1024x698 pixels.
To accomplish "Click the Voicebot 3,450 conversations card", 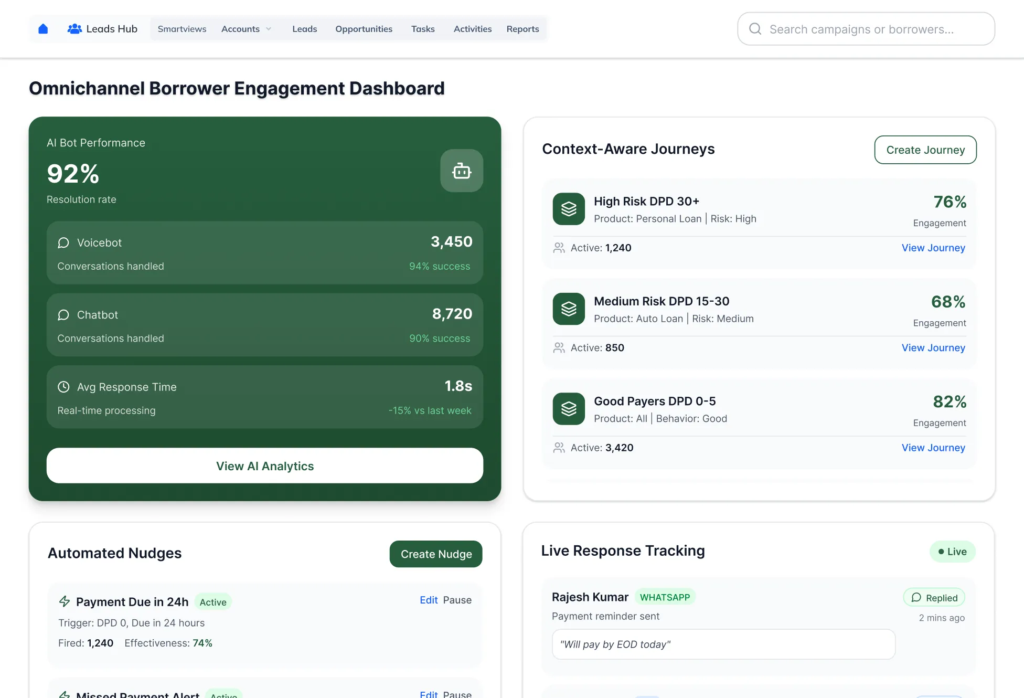I will [x=264, y=253].
